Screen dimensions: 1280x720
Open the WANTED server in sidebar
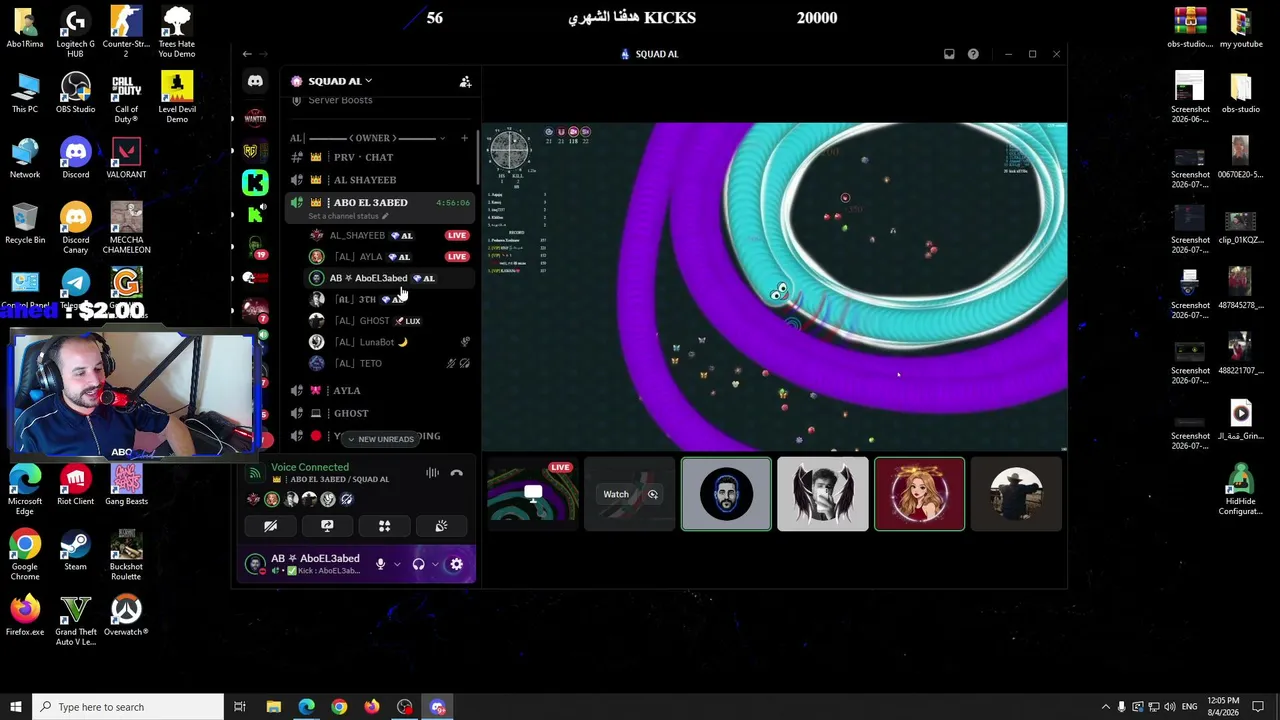pyautogui.click(x=255, y=118)
